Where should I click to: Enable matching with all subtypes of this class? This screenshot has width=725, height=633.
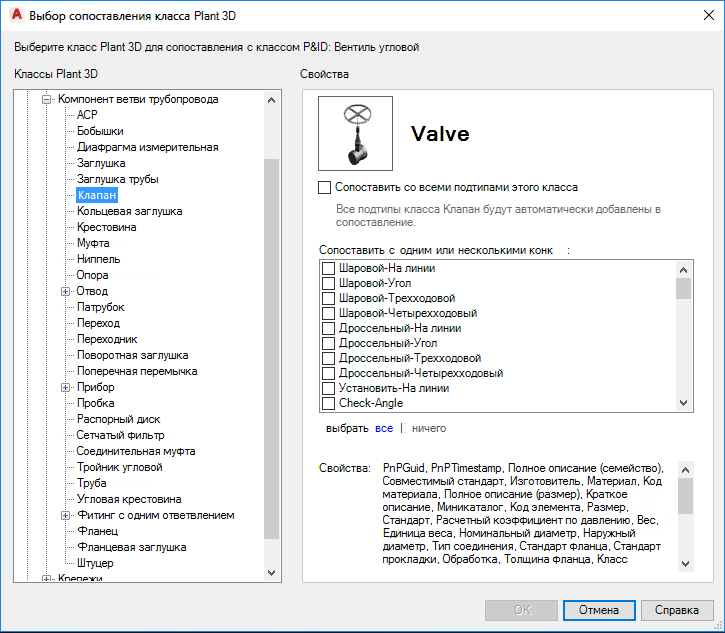coord(325,187)
